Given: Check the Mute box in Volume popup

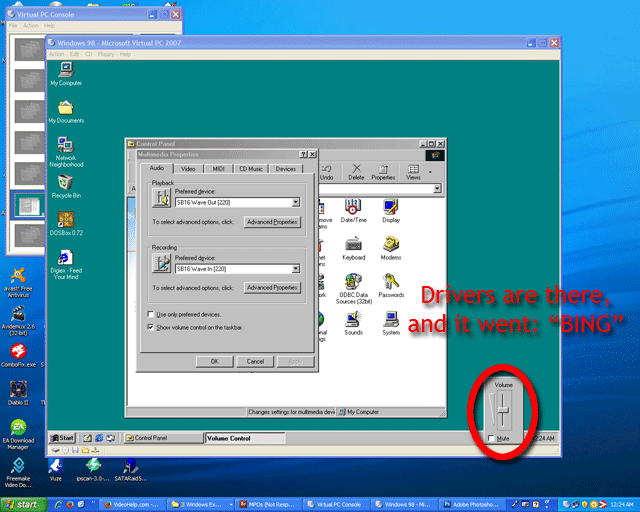Looking at the screenshot, I should click(491, 438).
